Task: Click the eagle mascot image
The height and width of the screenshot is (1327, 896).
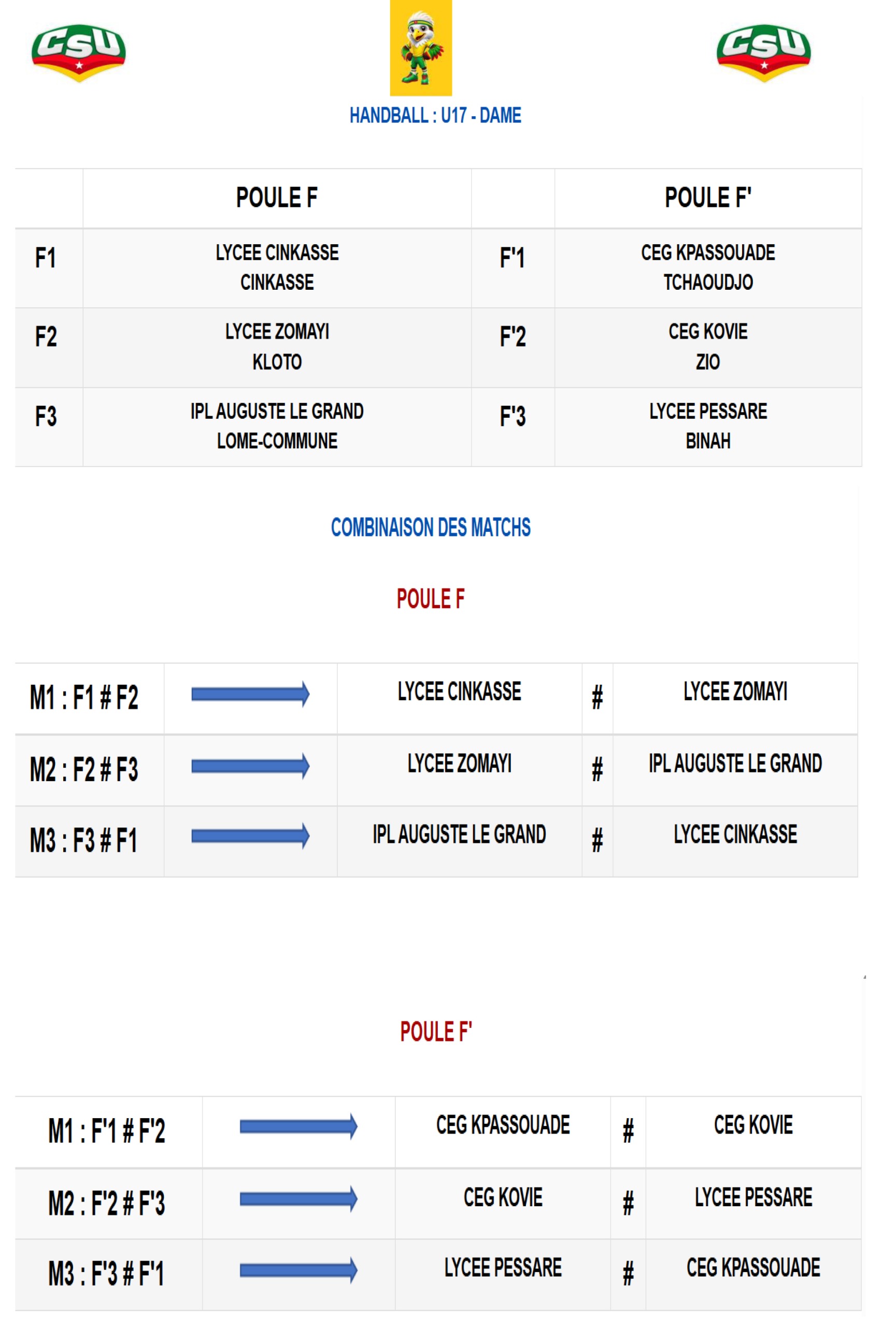Action: click(x=421, y=48)
